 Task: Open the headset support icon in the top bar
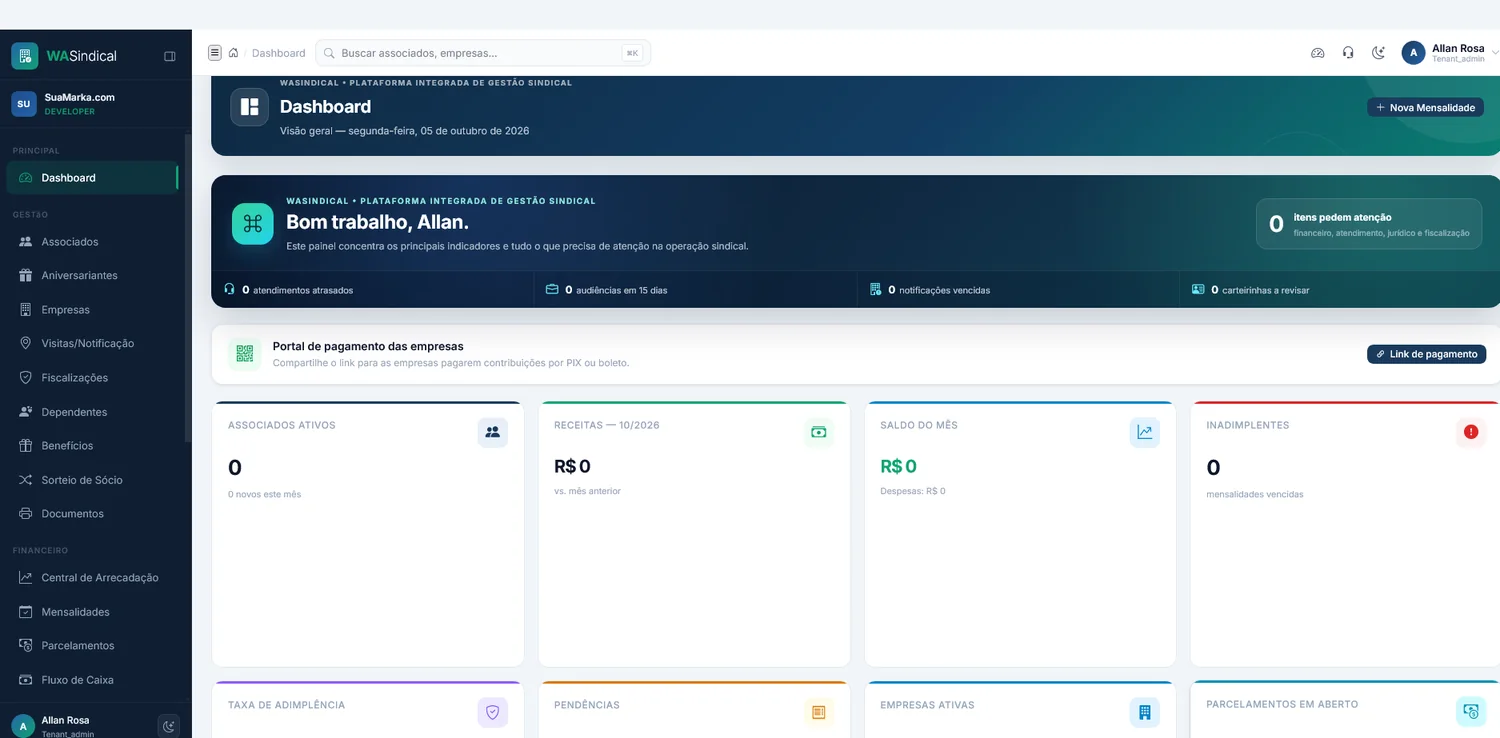1348,53
